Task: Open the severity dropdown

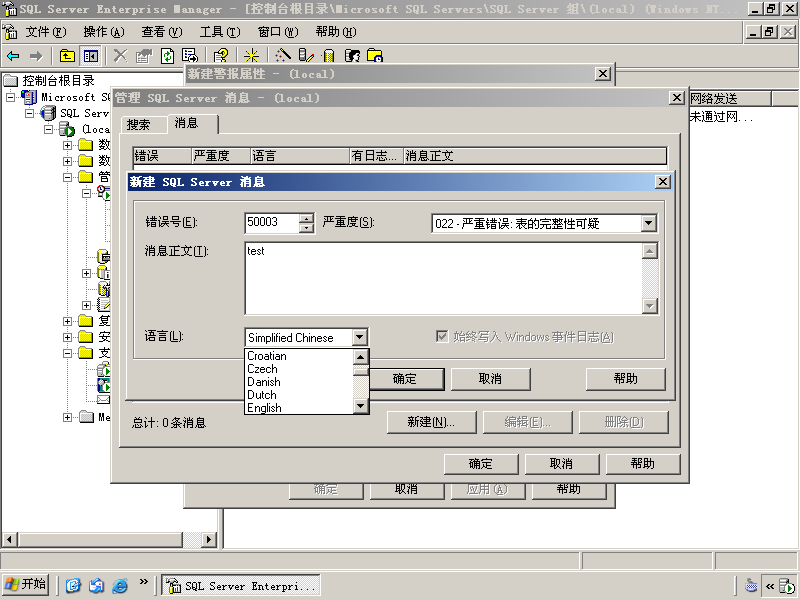Action: pos(648,223)
